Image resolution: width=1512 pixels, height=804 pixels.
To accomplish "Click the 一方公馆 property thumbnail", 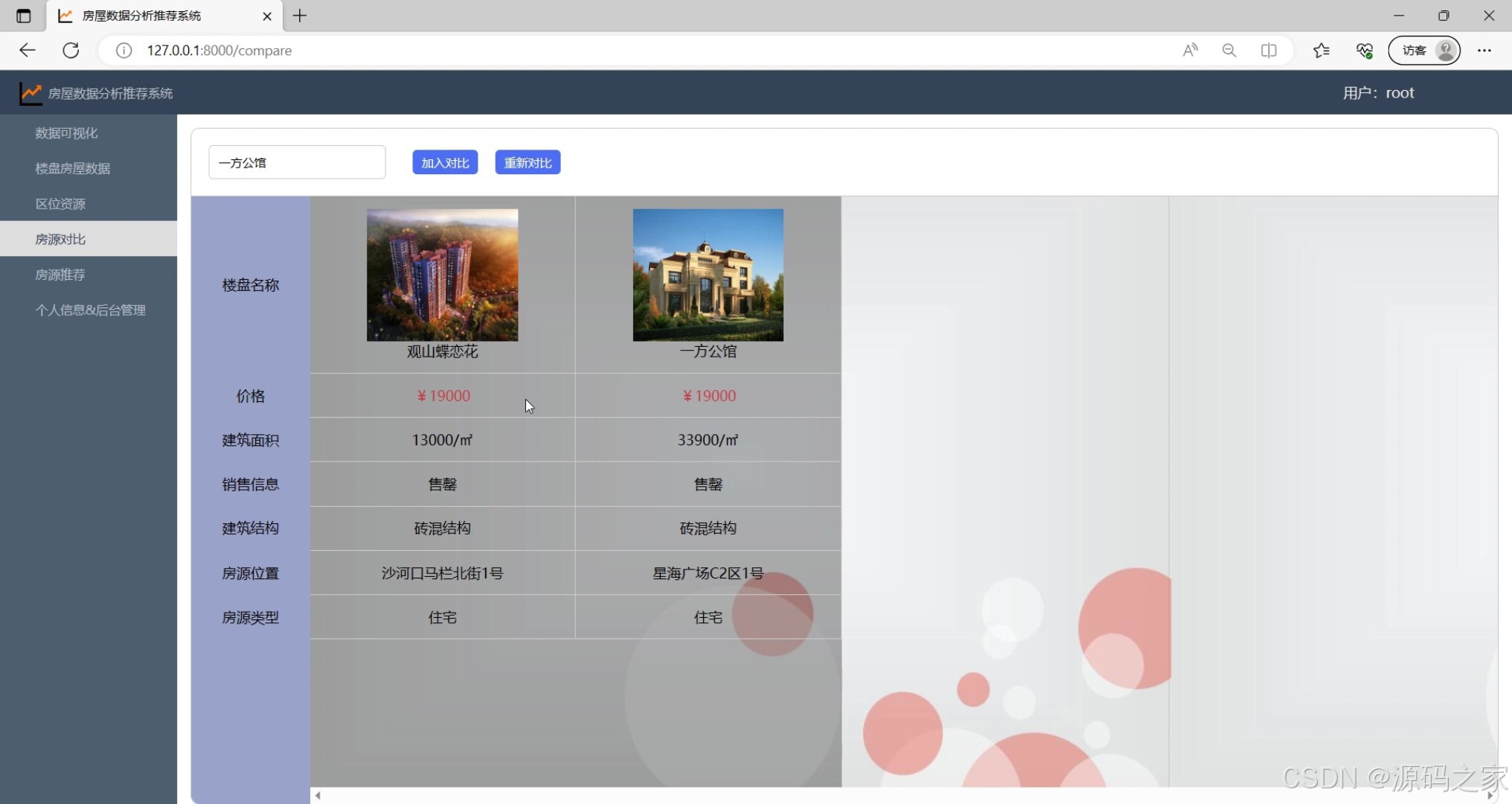I will click(x=707, y=274).
